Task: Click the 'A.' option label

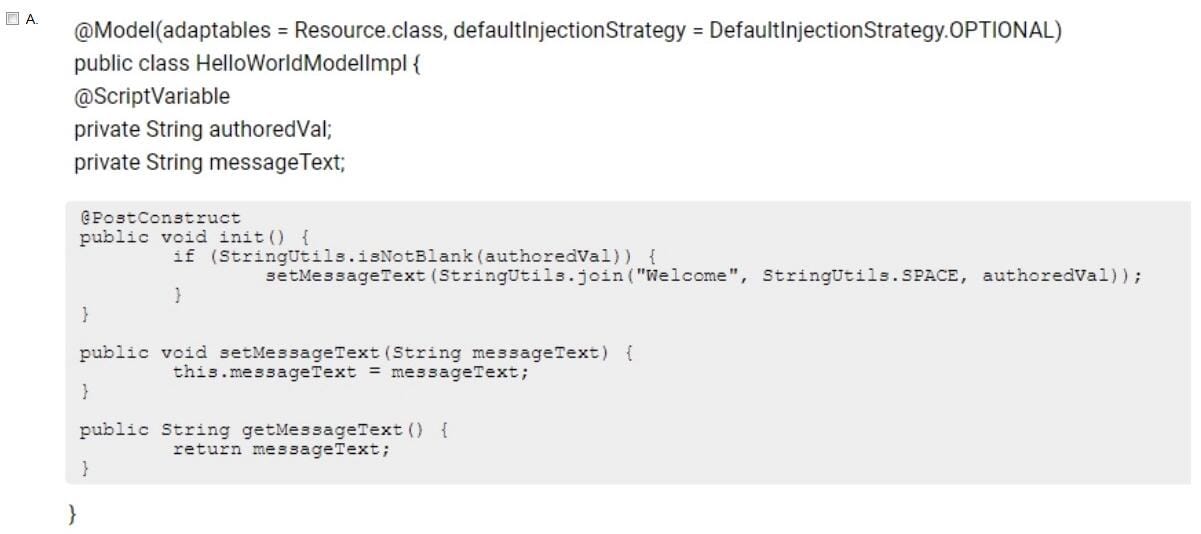Action: [x=32, y=20]
